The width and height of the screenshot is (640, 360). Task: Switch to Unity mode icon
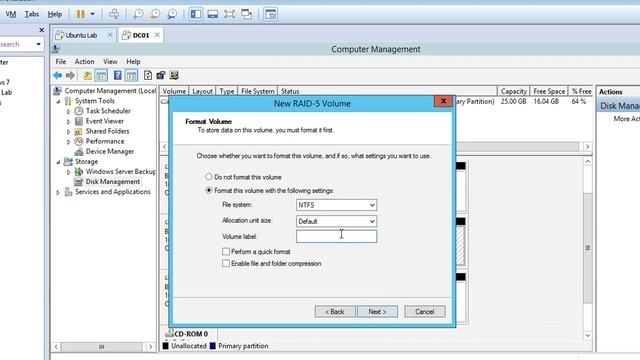point(247,14)
